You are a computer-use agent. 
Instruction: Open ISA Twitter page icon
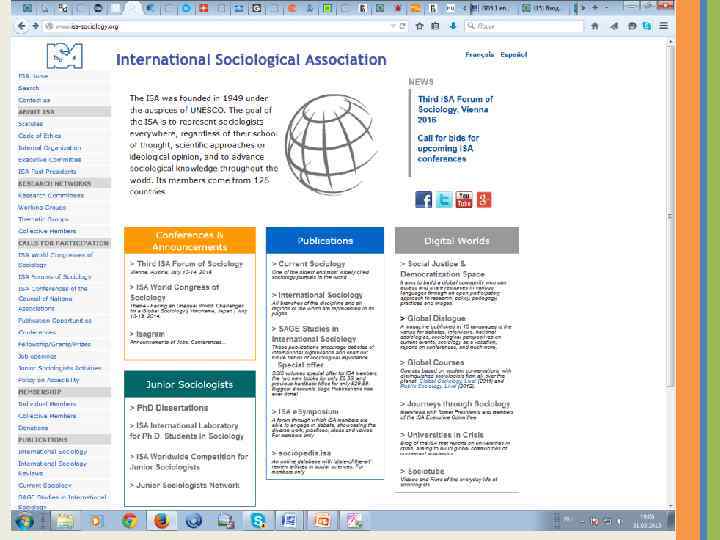[444, 200]
